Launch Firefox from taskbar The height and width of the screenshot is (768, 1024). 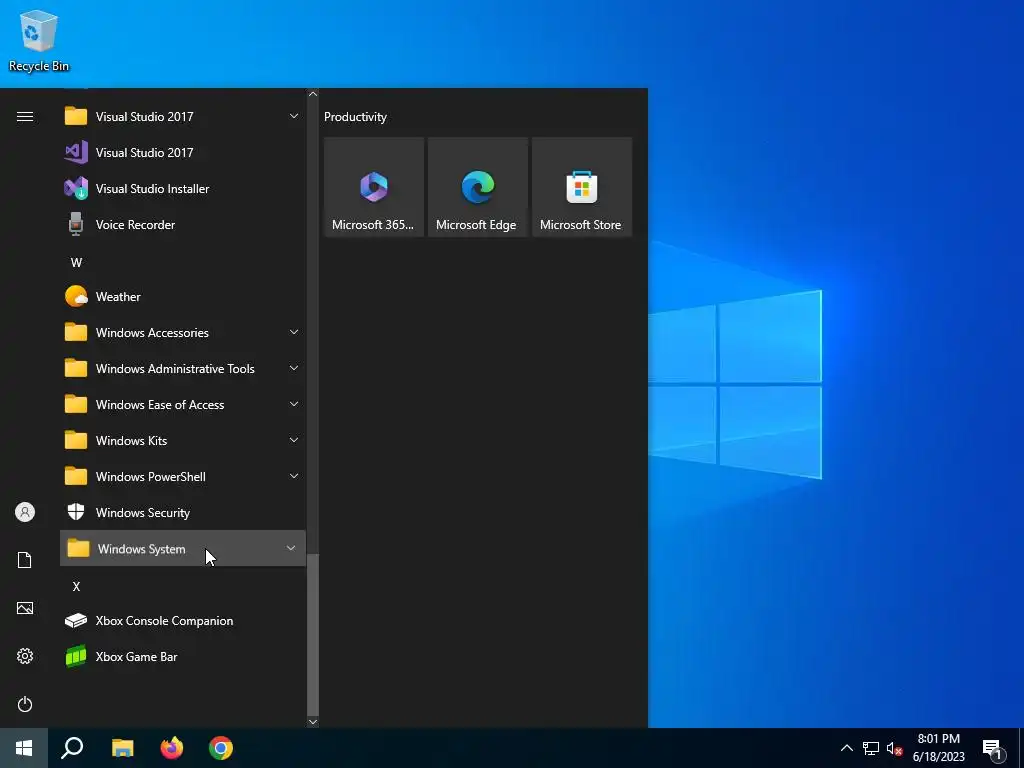click(172, 748)
